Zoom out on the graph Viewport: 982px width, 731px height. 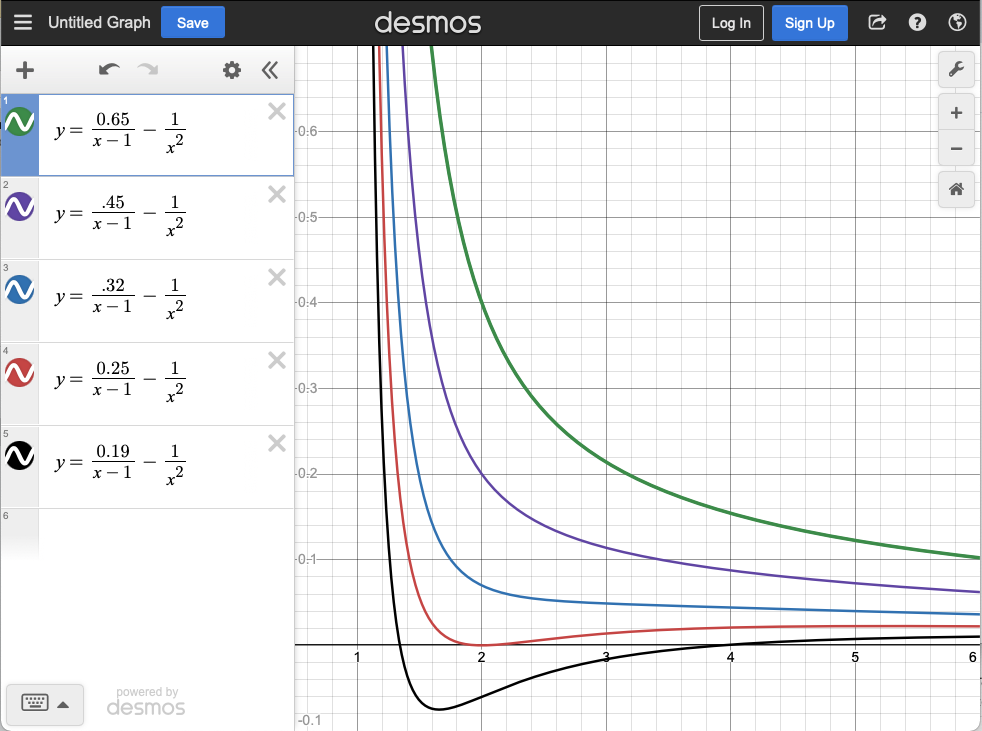coord(956,149)
